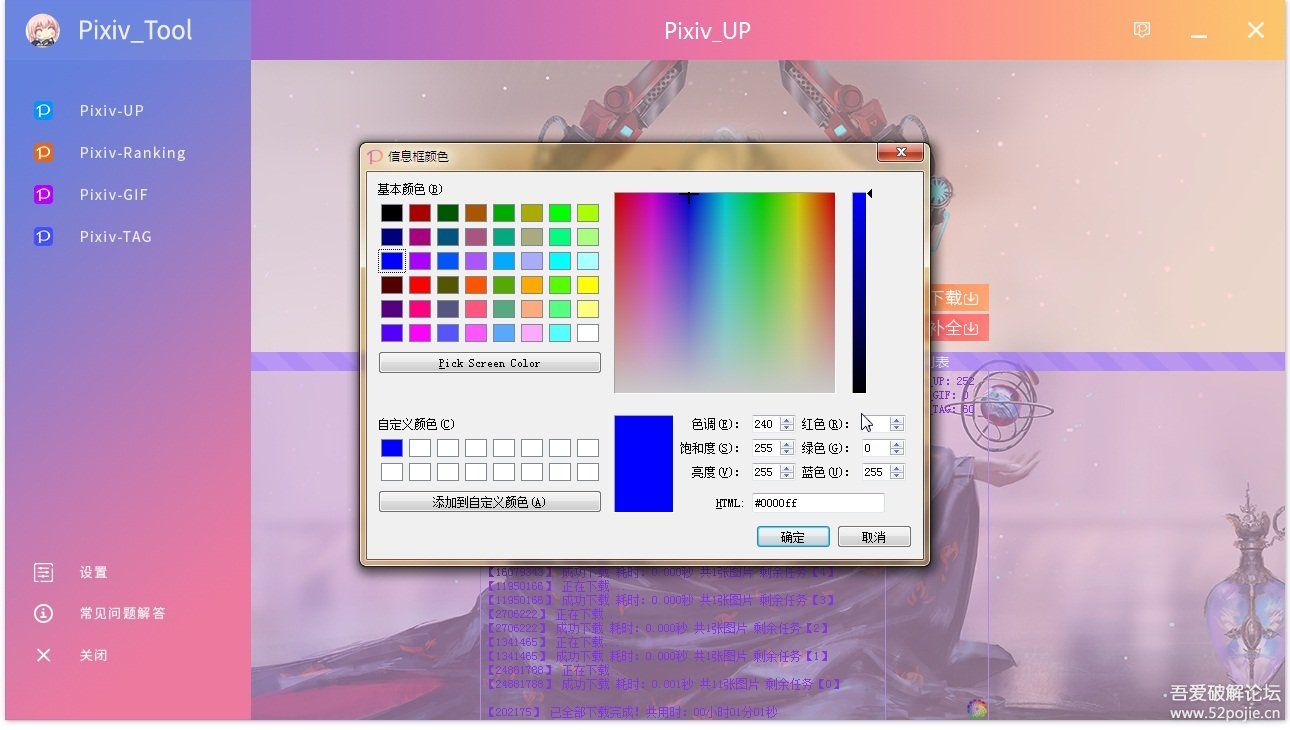Open the Pixiv-GIF sidebar section
The image size is (1290, 730).
(x=114, y=195)
